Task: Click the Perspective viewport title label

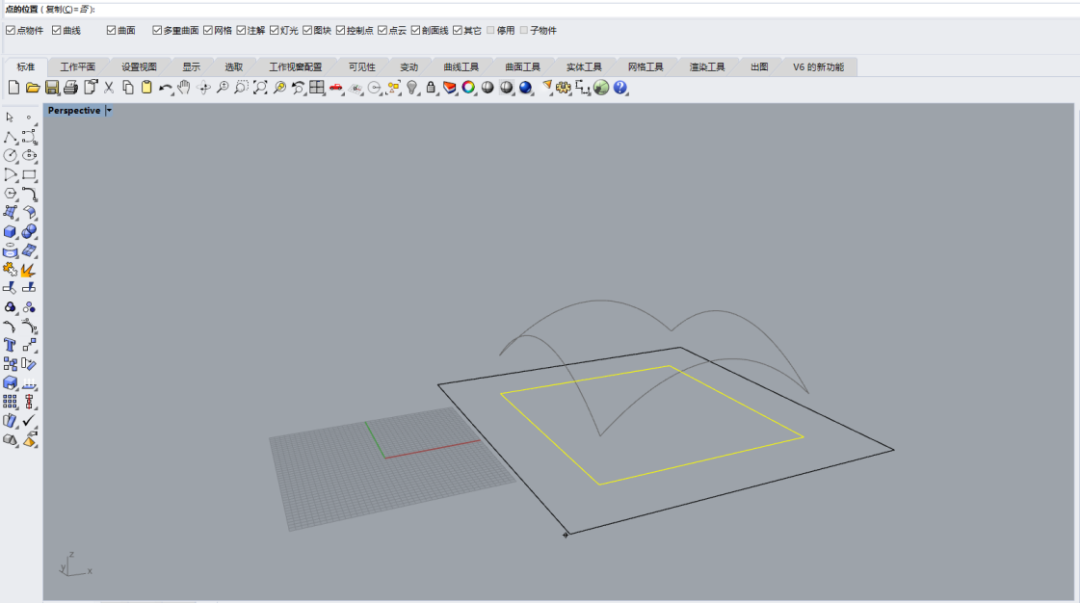Action: pyautogui.click(x=74, y=111)
